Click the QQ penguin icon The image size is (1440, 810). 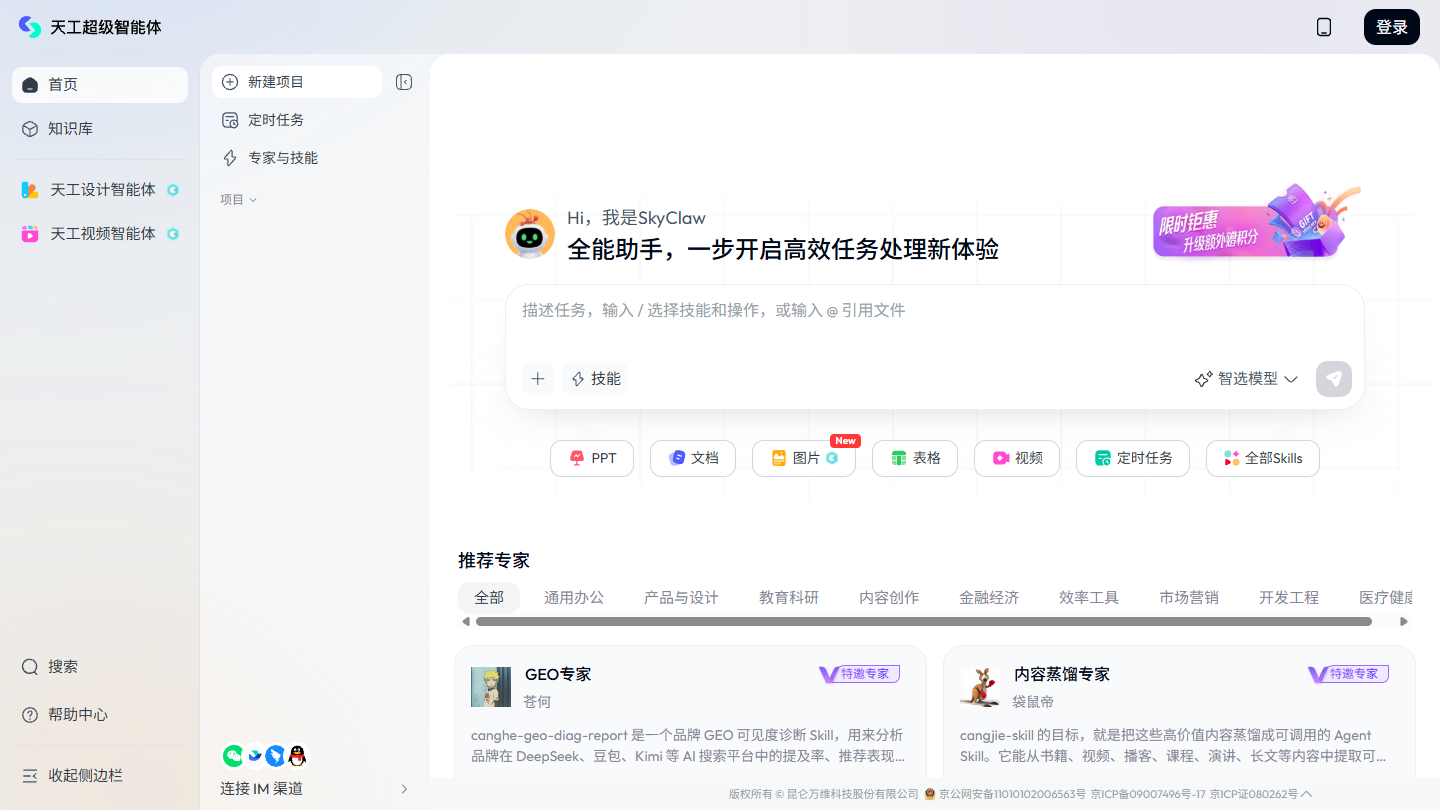tap(297, 756)
